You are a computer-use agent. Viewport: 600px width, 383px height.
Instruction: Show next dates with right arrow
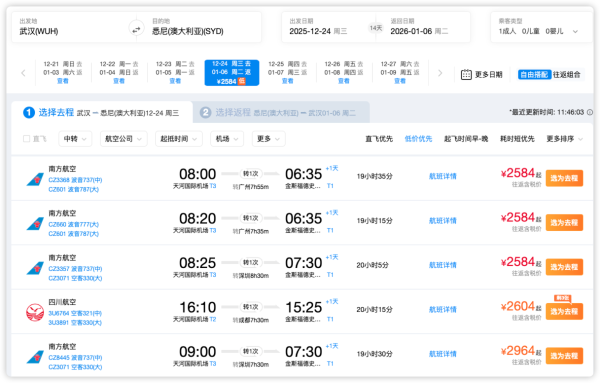coord(440,73)
